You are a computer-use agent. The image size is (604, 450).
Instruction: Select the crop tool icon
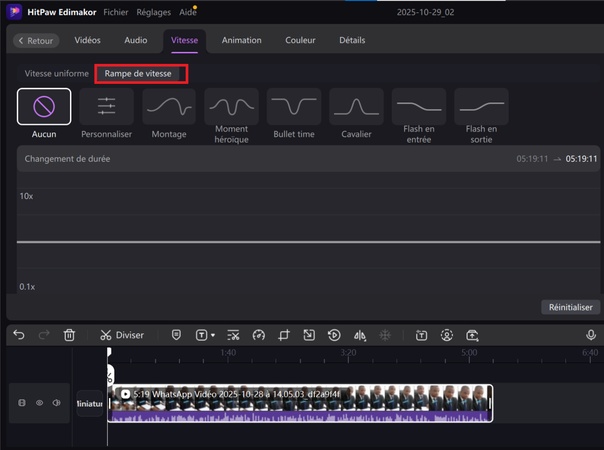click(284, 335)
